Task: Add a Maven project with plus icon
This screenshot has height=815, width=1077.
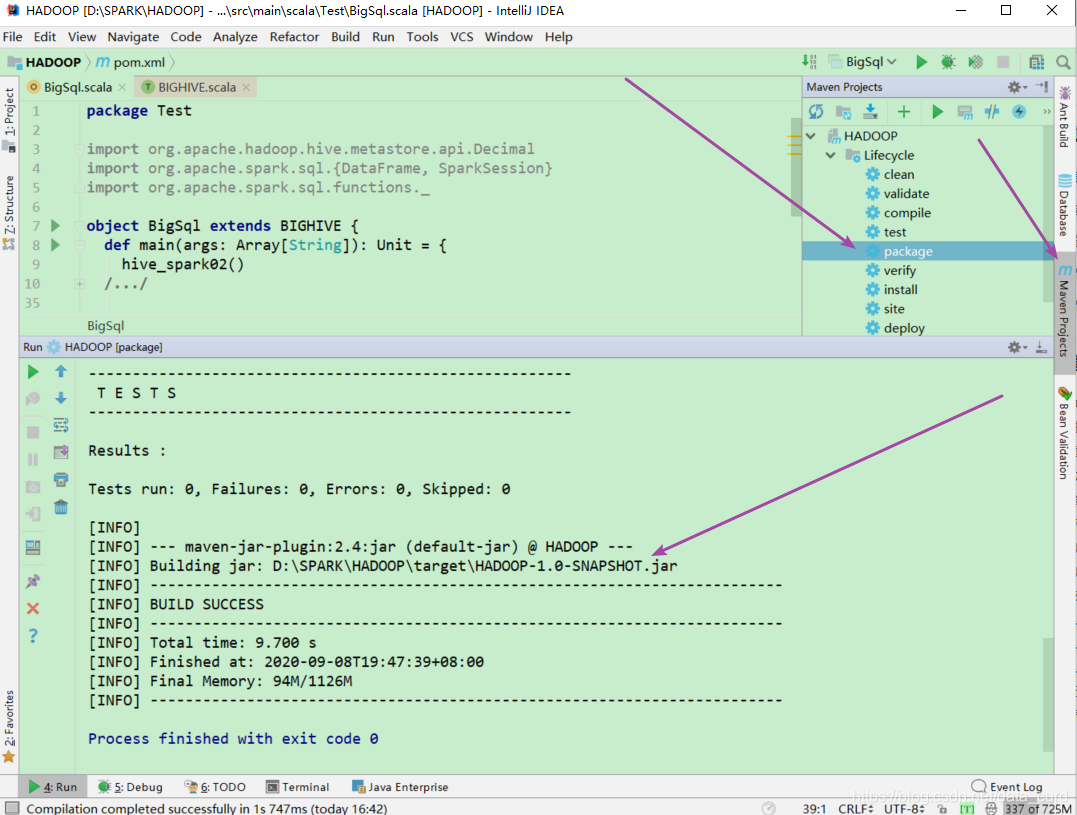Action: [x=904, y=111]
